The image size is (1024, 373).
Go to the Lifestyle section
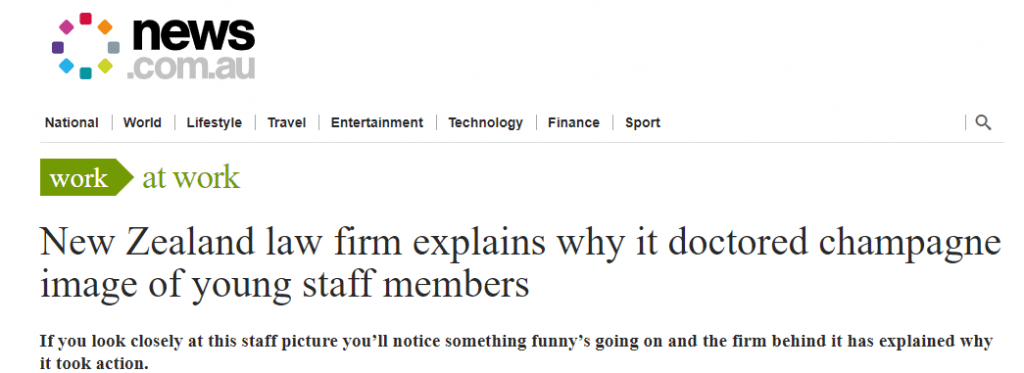point(214,123)
